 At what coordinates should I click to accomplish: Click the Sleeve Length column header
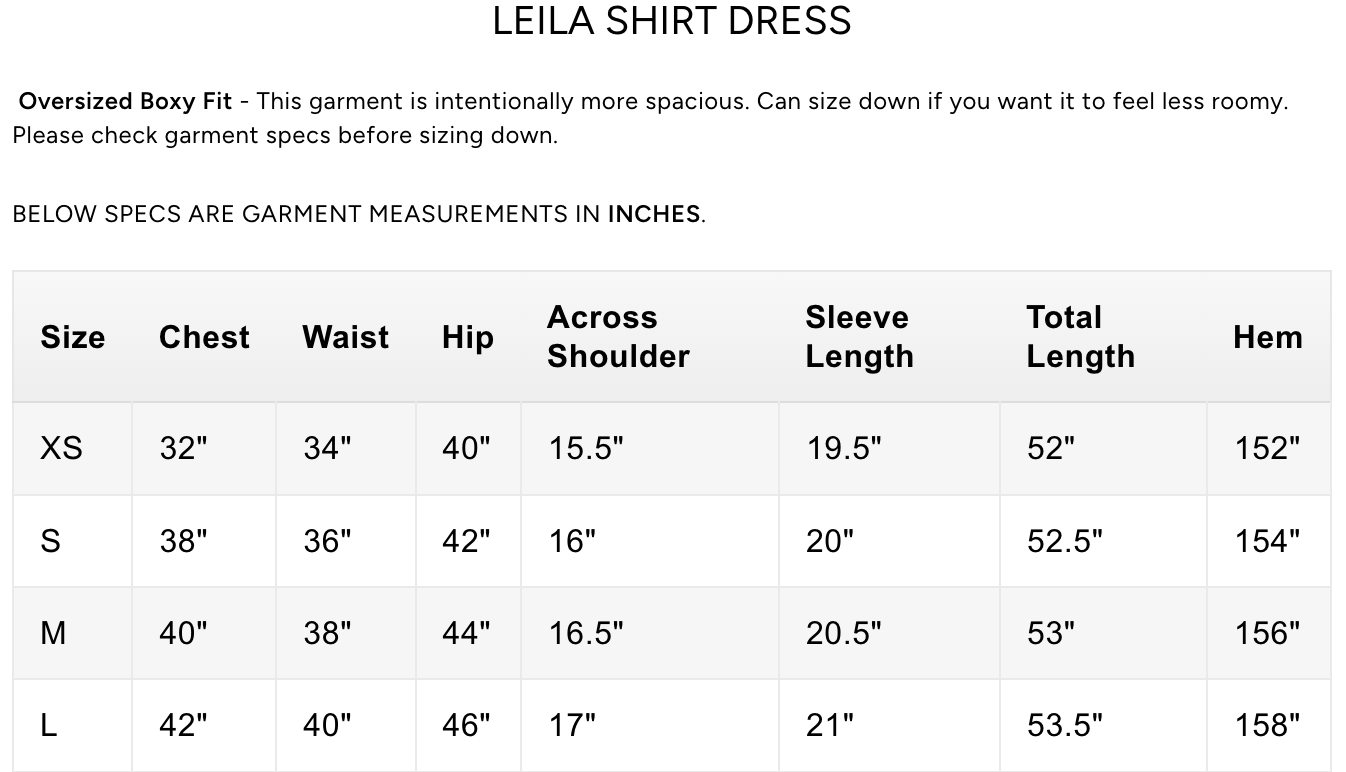(859, 337)
